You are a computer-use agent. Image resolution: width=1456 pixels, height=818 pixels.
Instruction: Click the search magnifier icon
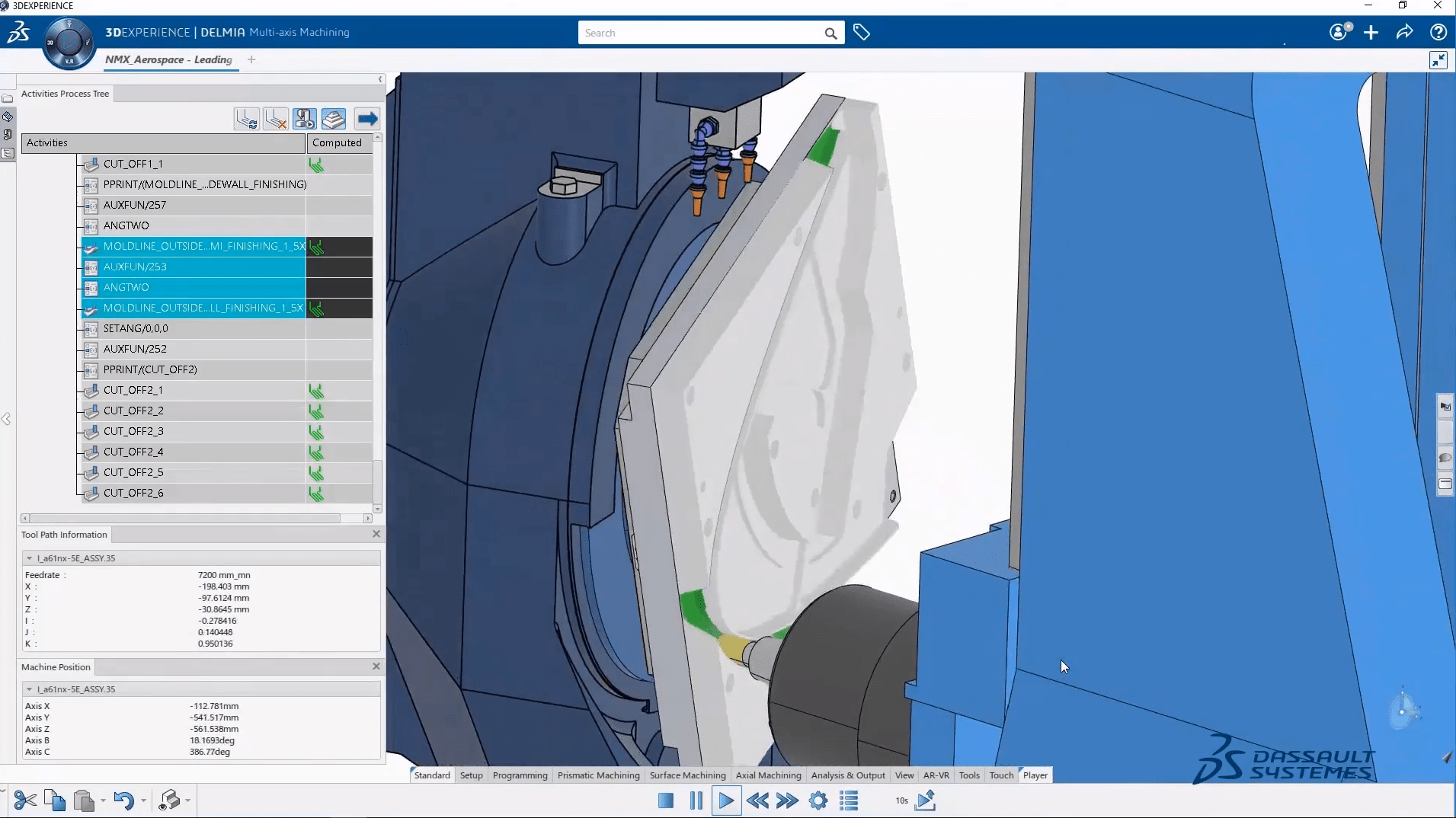pos(830,33)
